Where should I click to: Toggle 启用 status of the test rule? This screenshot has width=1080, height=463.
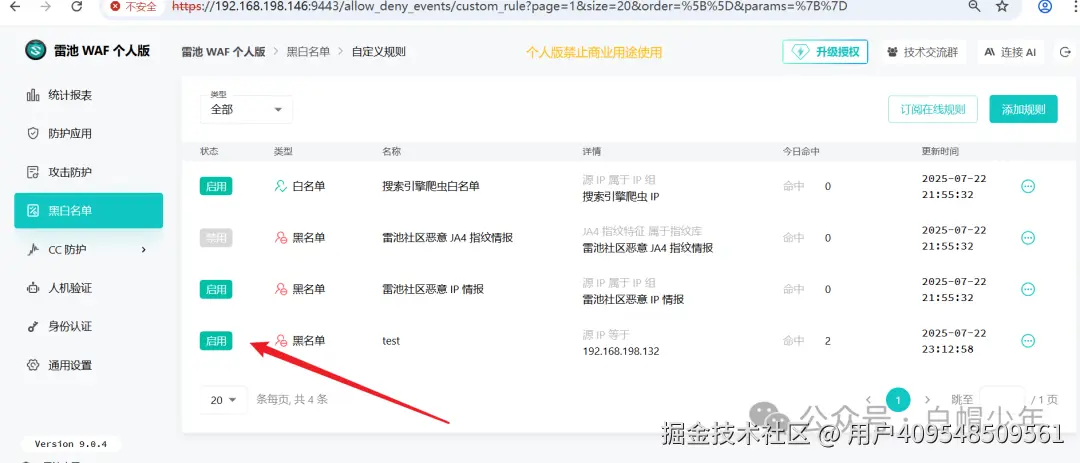point(216,340)
